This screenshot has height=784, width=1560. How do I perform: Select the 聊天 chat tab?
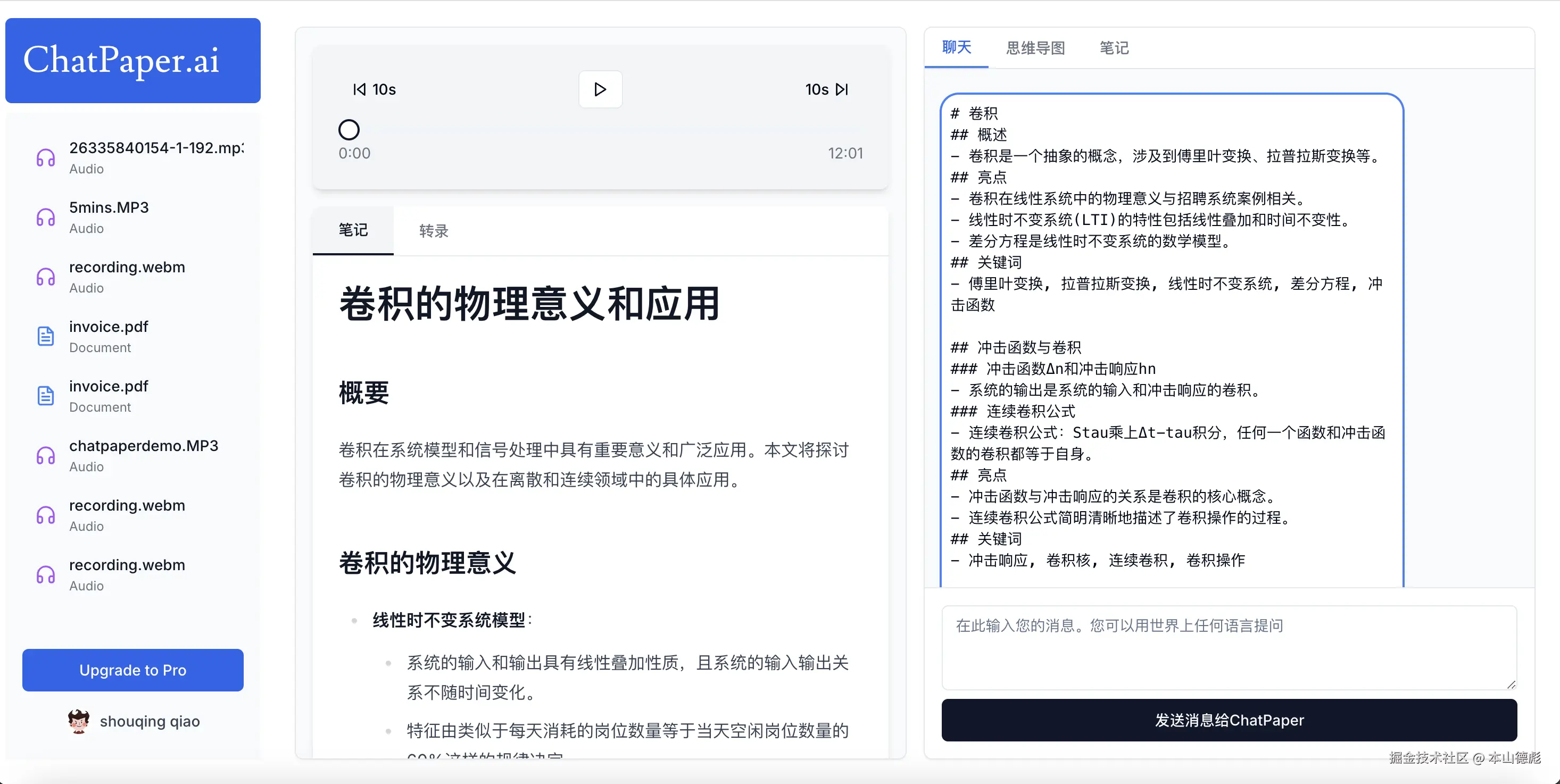click(x=956, y=47)
